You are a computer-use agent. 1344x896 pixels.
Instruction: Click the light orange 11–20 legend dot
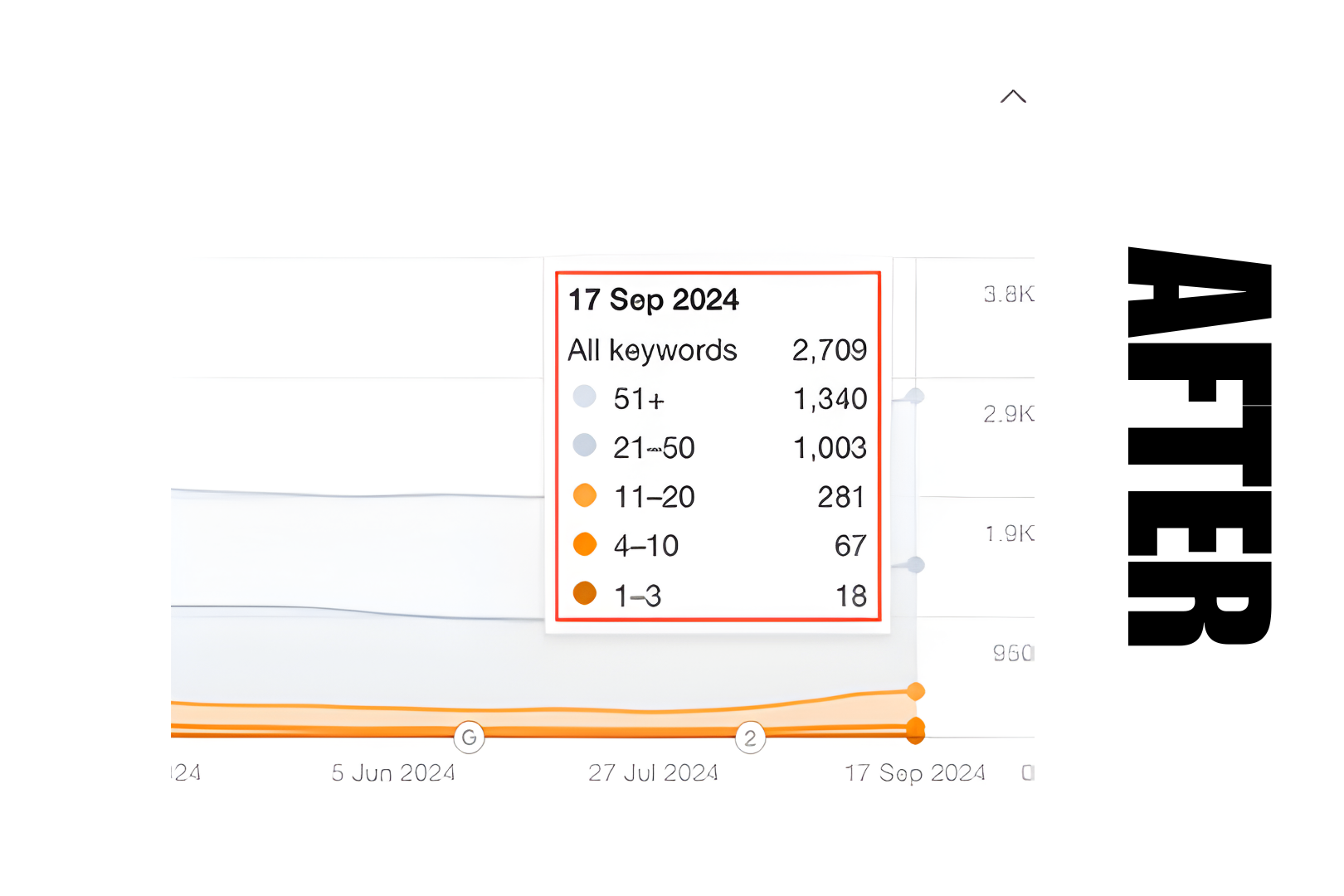coord(585,495)
